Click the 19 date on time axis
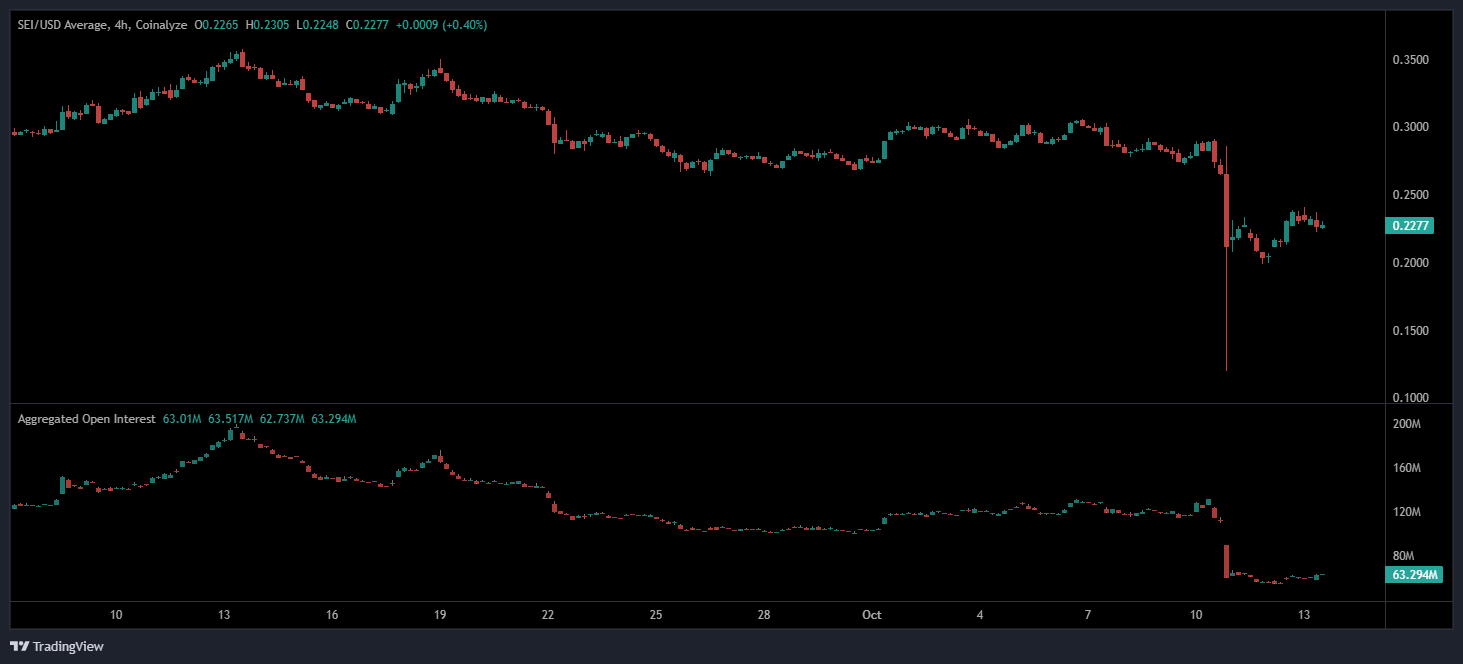The height and width of the screenshot is (664, 1463). tap(440, 615)
